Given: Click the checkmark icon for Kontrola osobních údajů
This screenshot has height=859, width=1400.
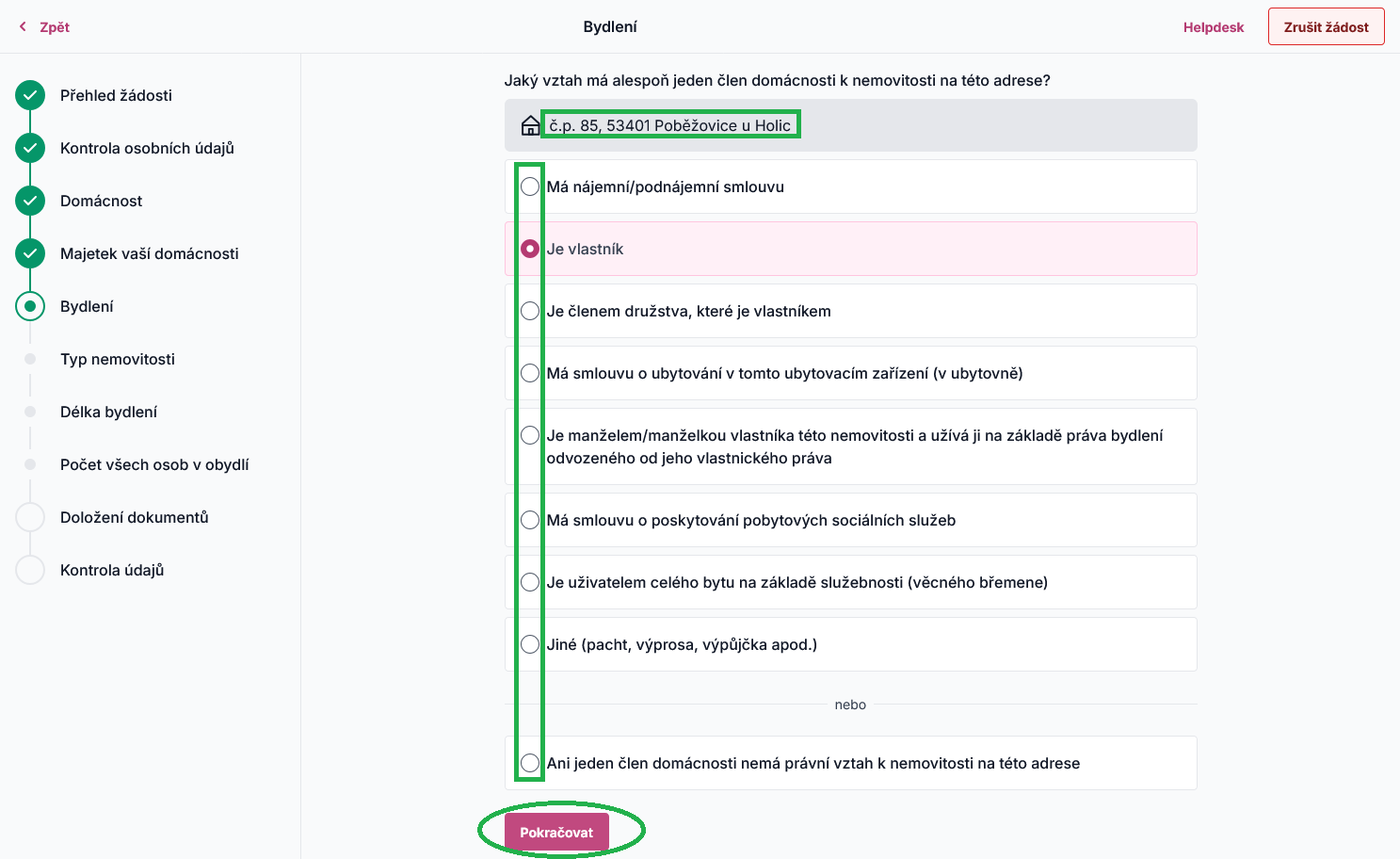Looking at the screenshot, I should [30, 148].
